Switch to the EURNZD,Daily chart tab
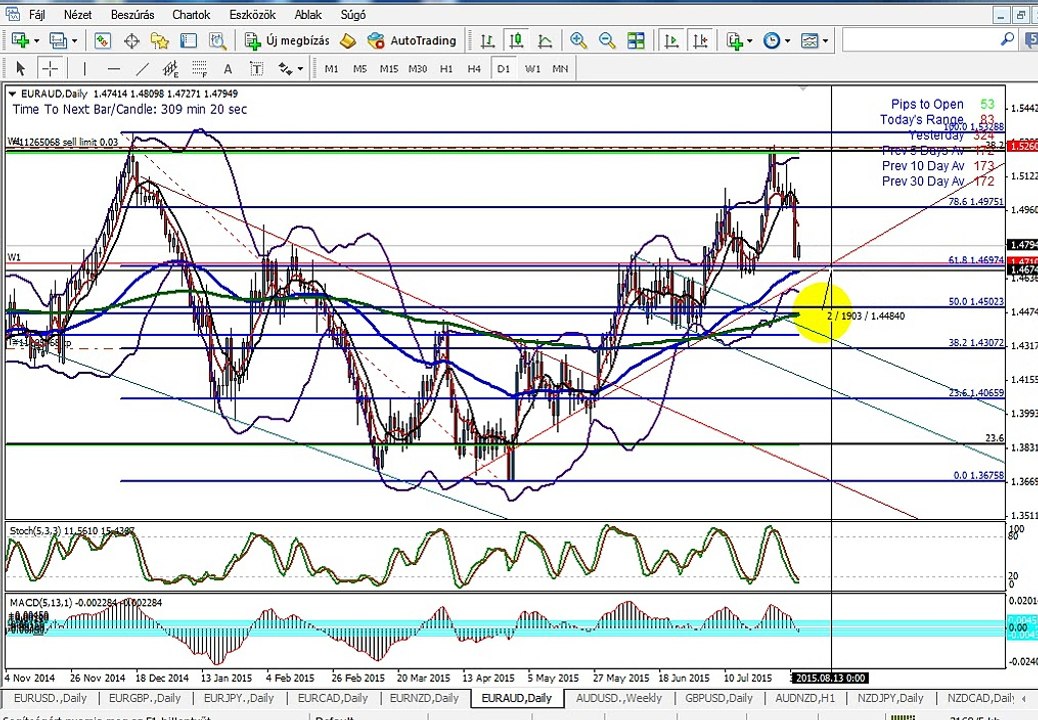This screenshot has width=1038, height=720. pos(424,698)
